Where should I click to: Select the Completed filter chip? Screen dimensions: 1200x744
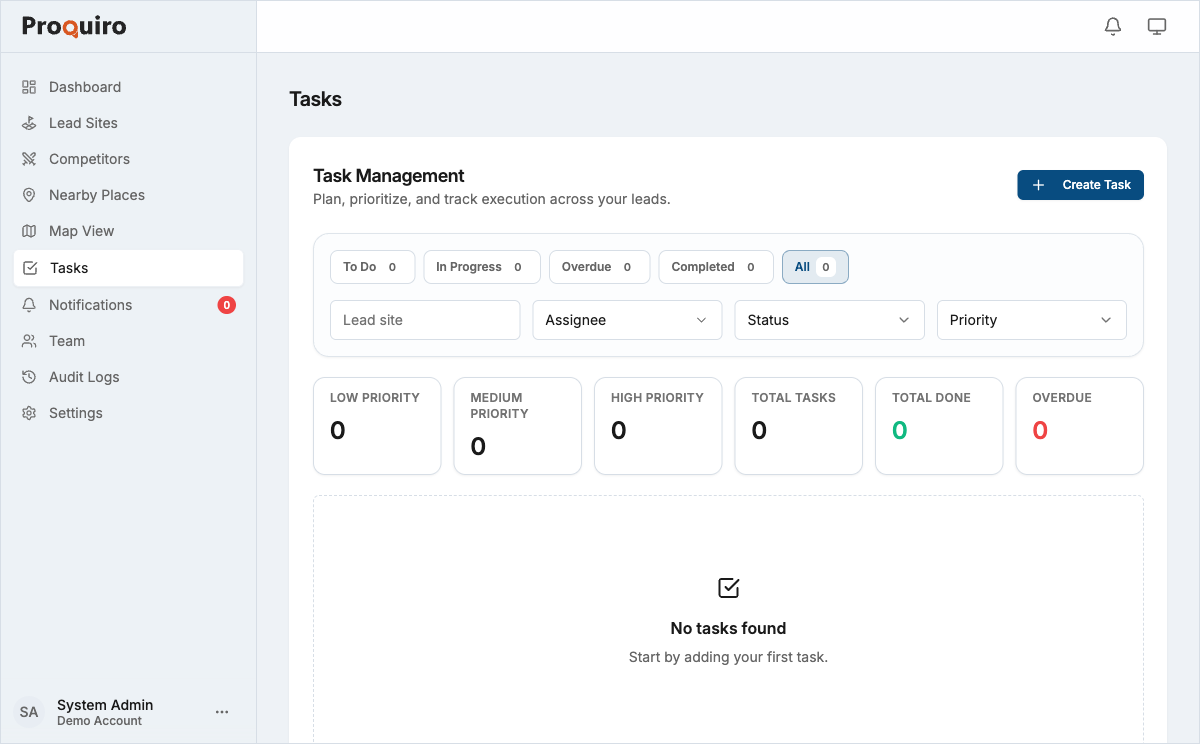click(x=715, y=267)
